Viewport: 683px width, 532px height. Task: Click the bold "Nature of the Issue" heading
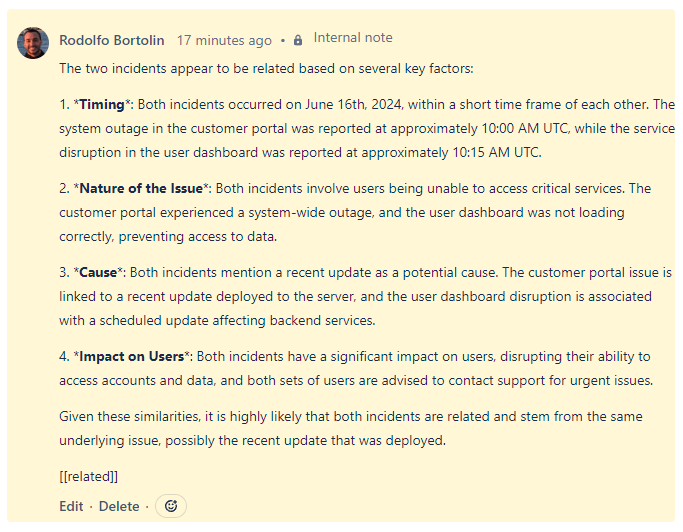pos(141,188)
